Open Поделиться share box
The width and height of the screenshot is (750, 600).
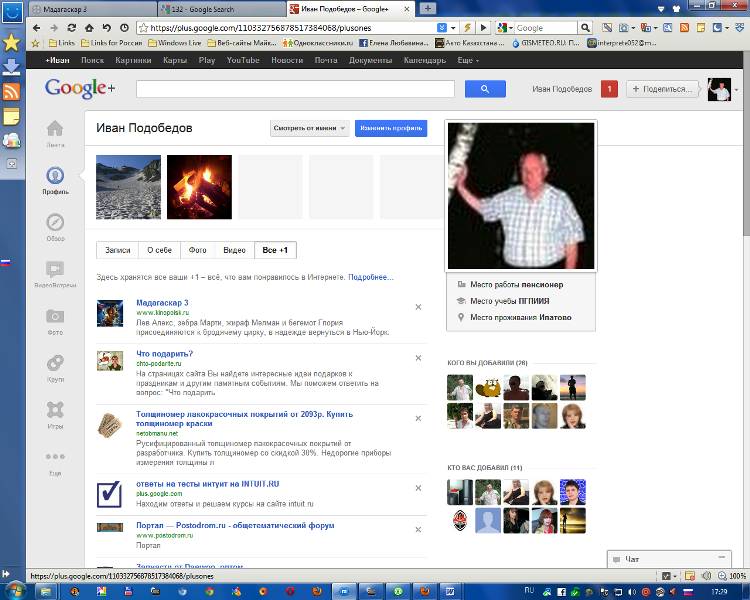(663, 89)
